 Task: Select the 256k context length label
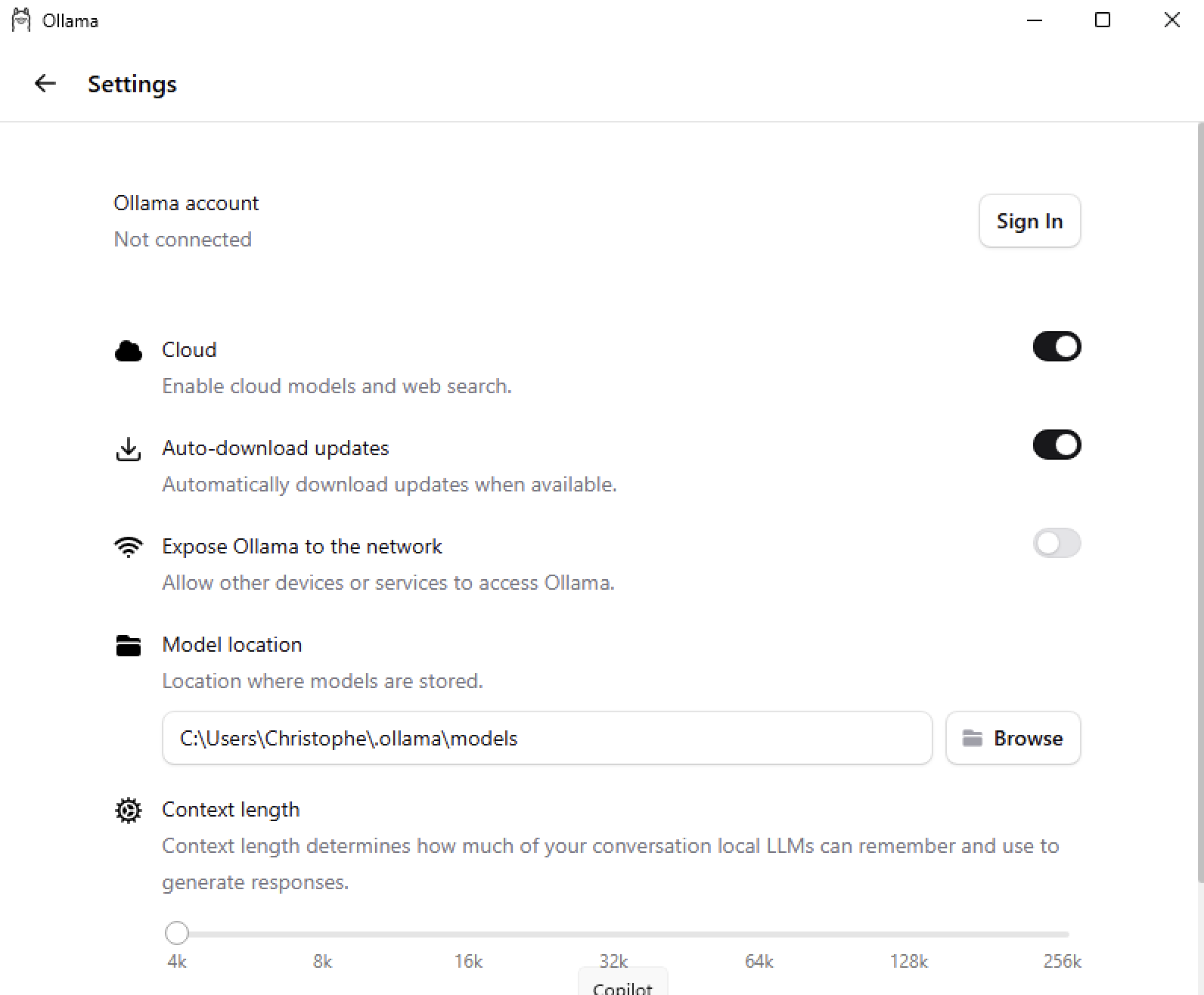coord(1063,961)
